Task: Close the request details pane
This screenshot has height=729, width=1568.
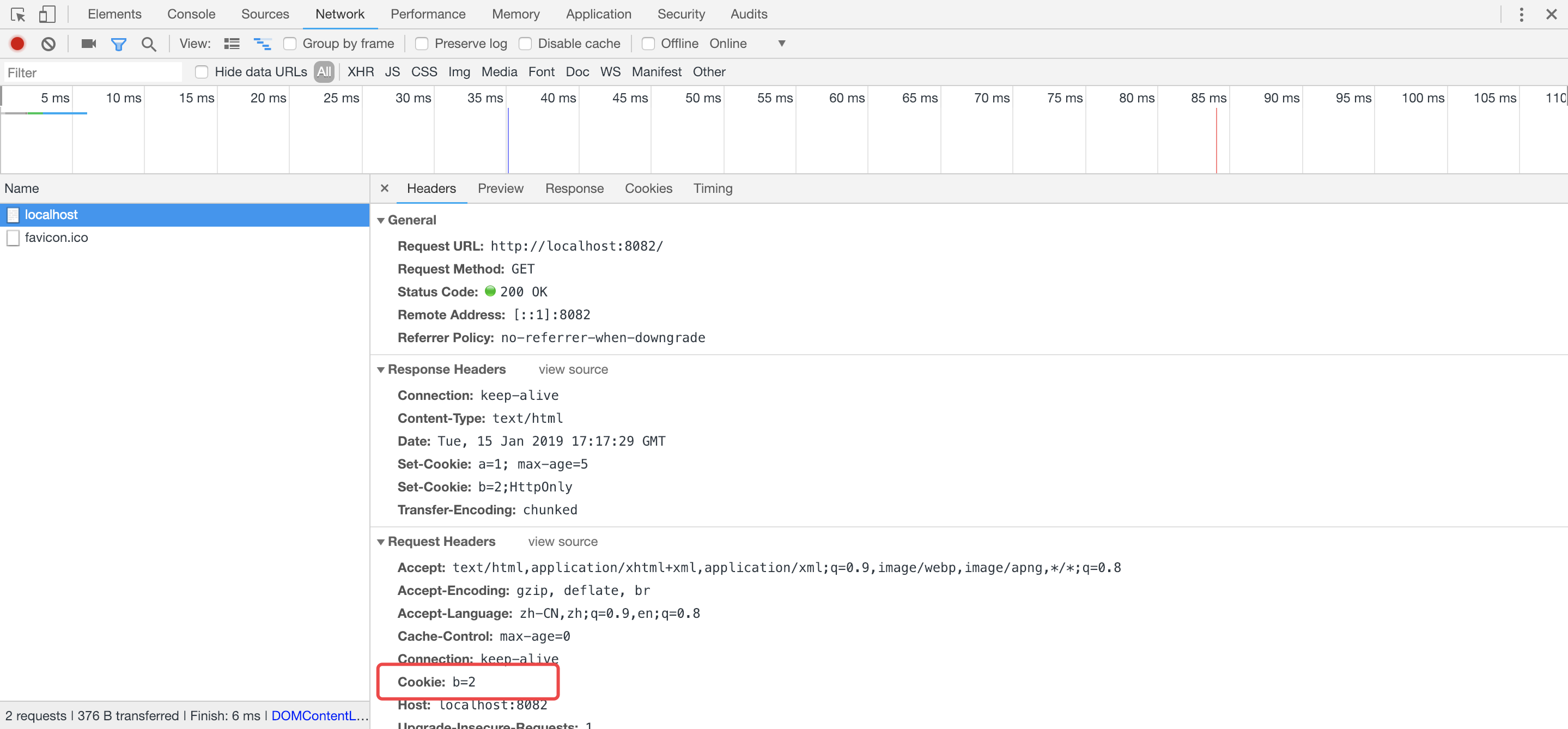Action: [x=385, y=188]
